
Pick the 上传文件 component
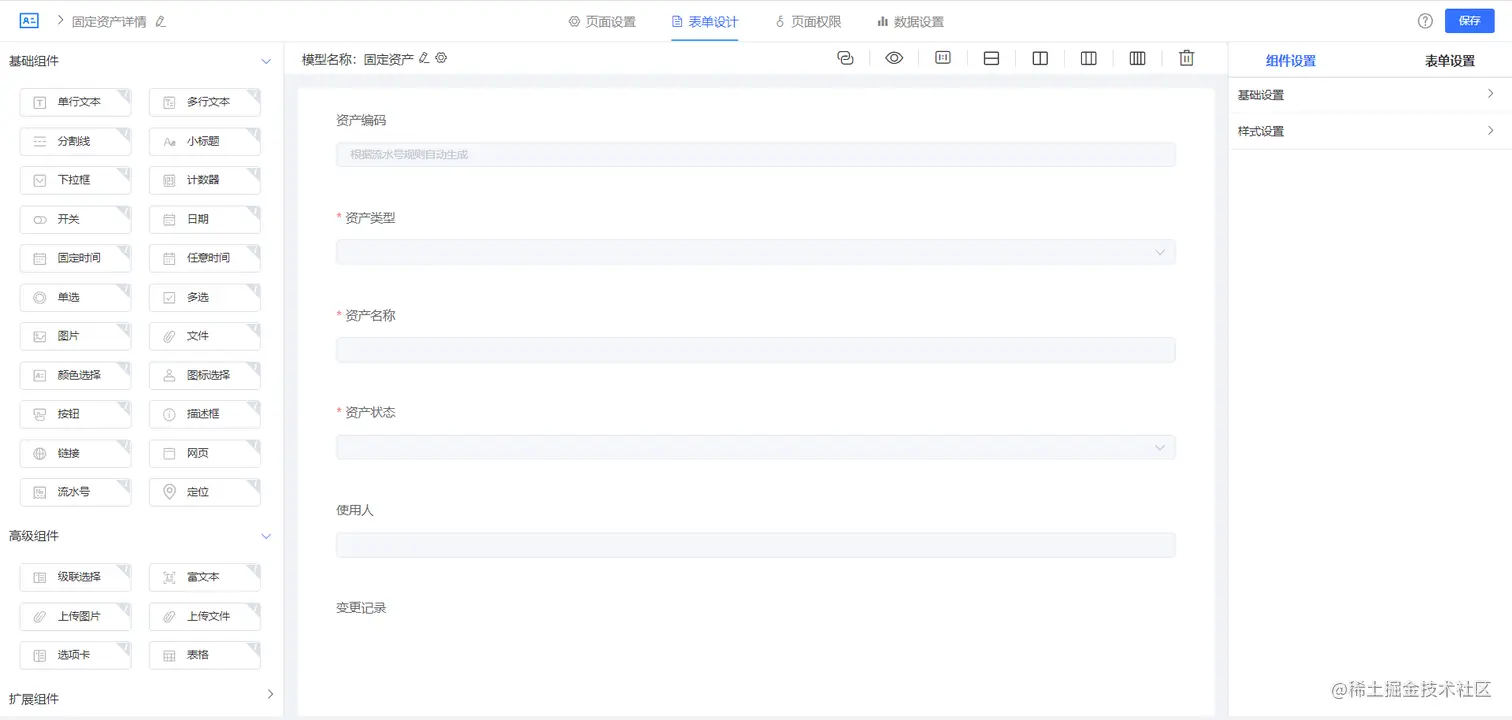click(205, 616)
